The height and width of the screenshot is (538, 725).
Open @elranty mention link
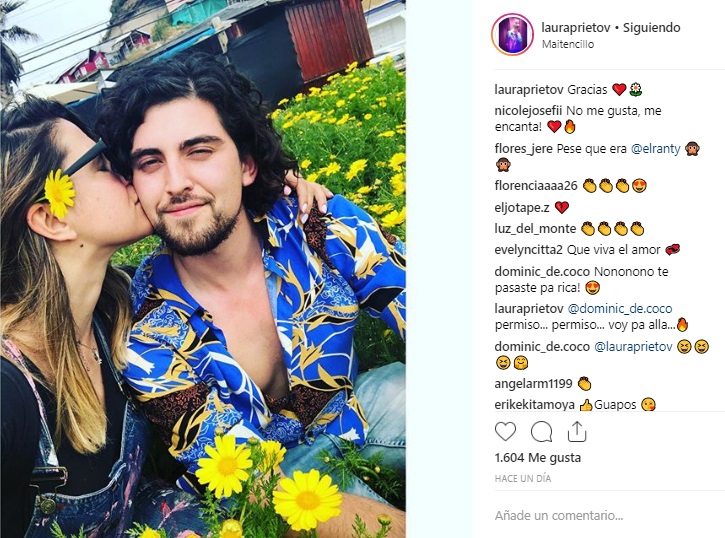click(x=656, y=149)
